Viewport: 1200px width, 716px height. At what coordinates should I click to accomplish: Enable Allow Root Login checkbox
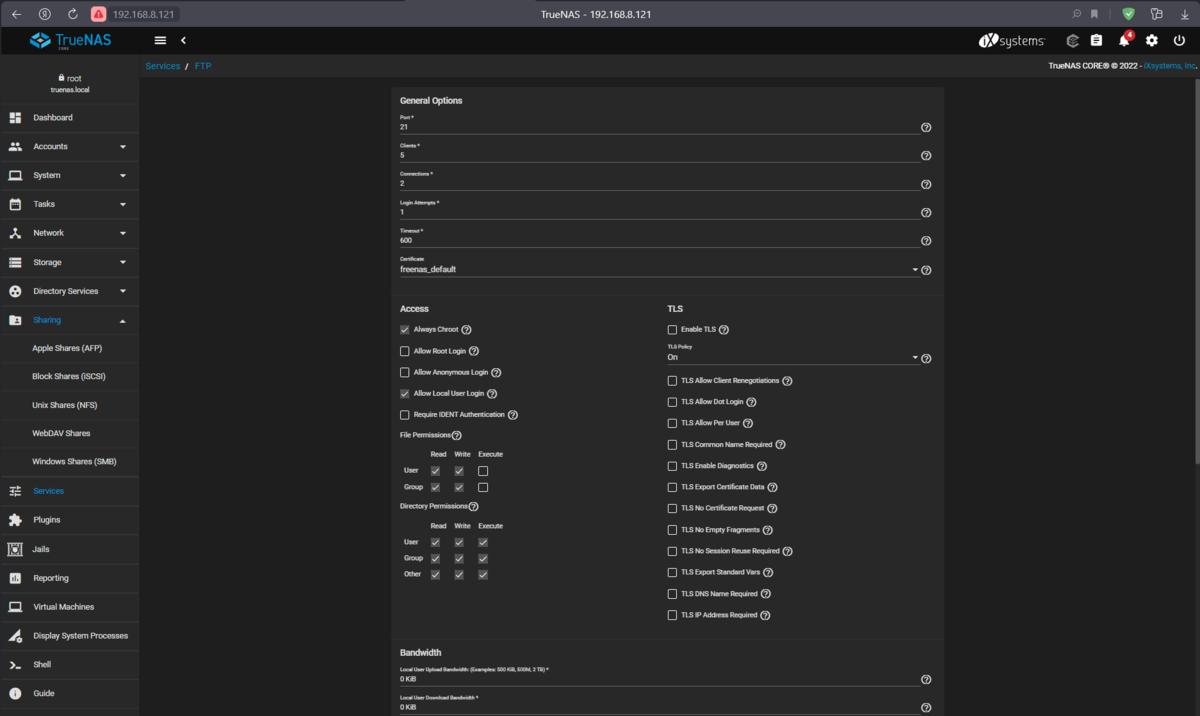point(405,351)
